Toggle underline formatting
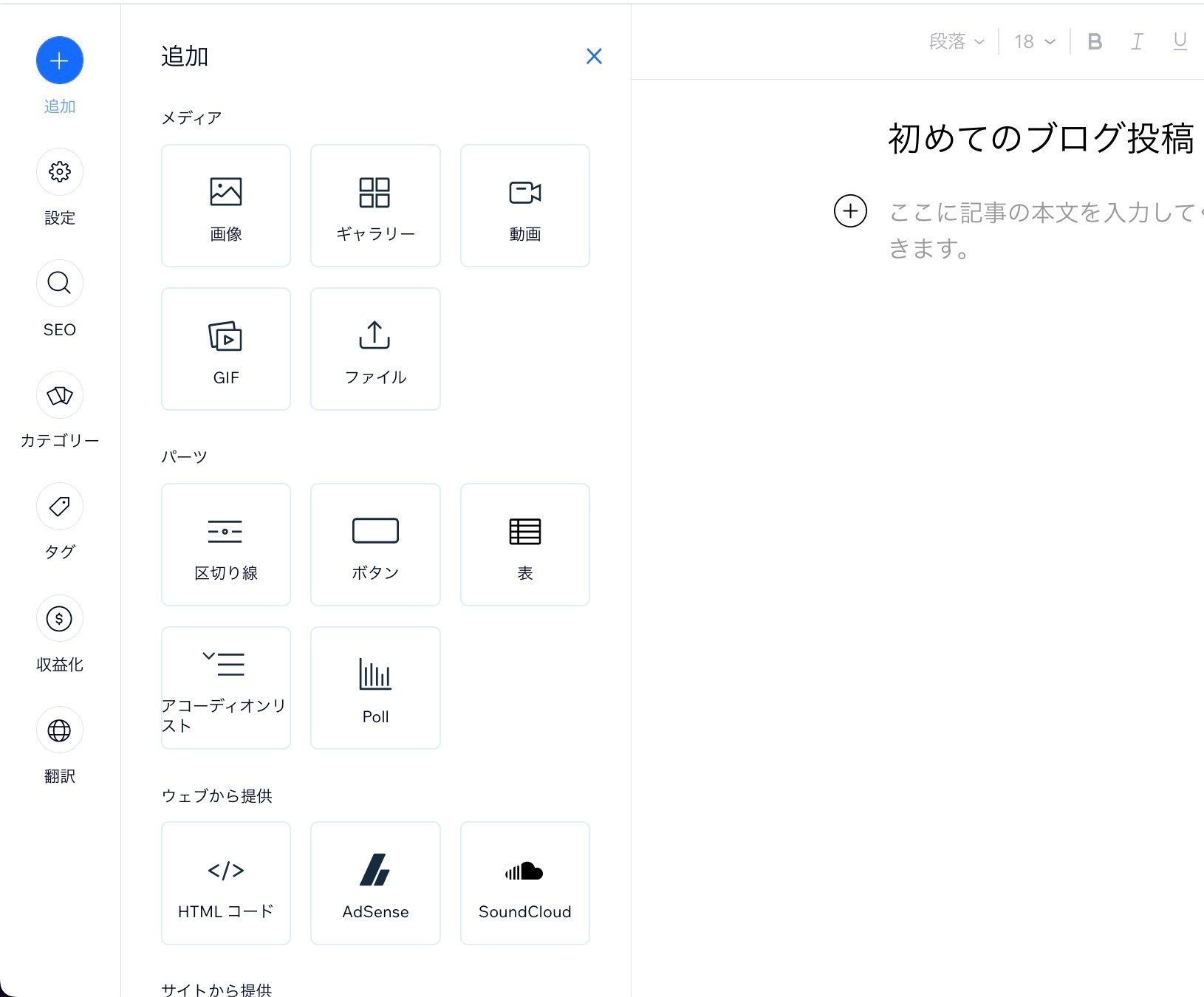Image resolution: width=1204 pixels, height=997 pixels. tap(1180, 41)
